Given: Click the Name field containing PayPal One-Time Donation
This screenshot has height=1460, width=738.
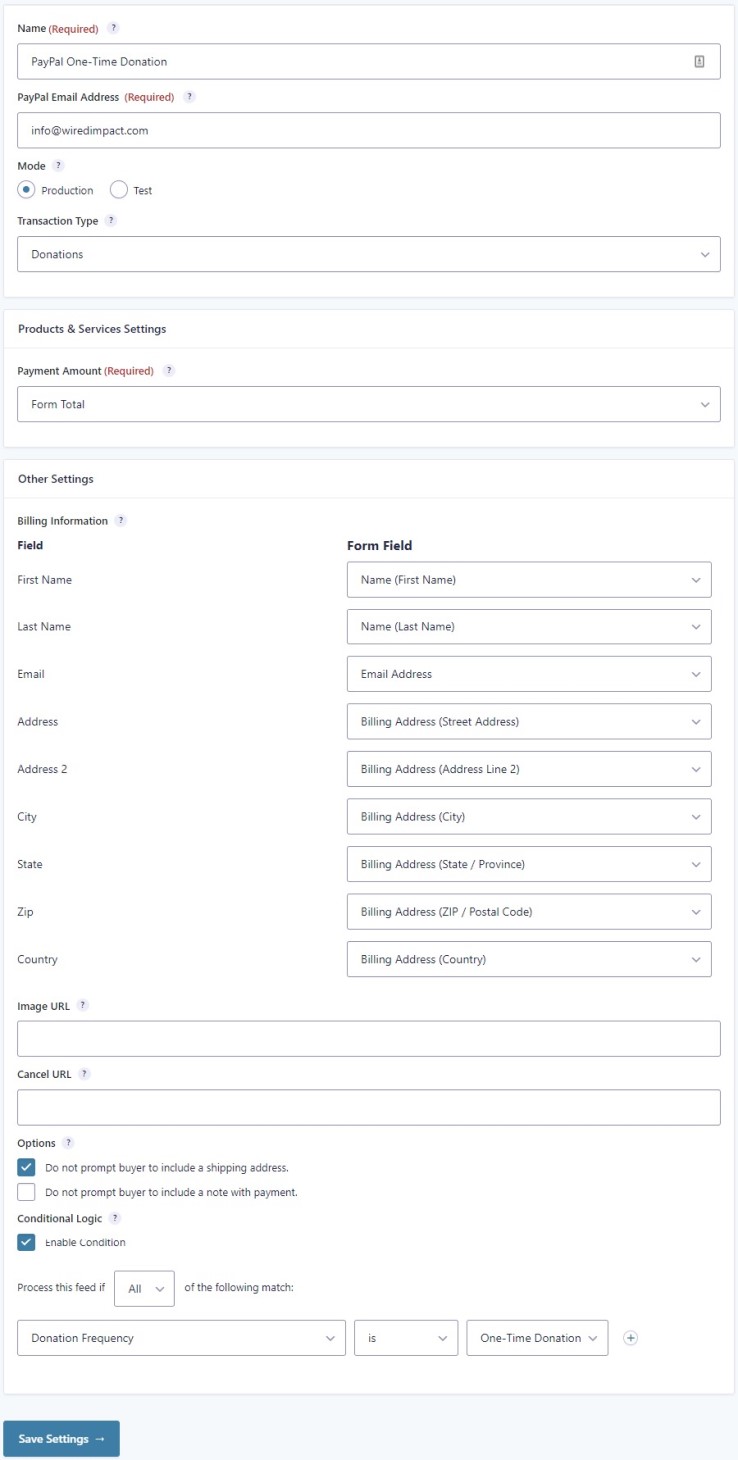Looking at the screenshot, I should click(x=369, y=61).
